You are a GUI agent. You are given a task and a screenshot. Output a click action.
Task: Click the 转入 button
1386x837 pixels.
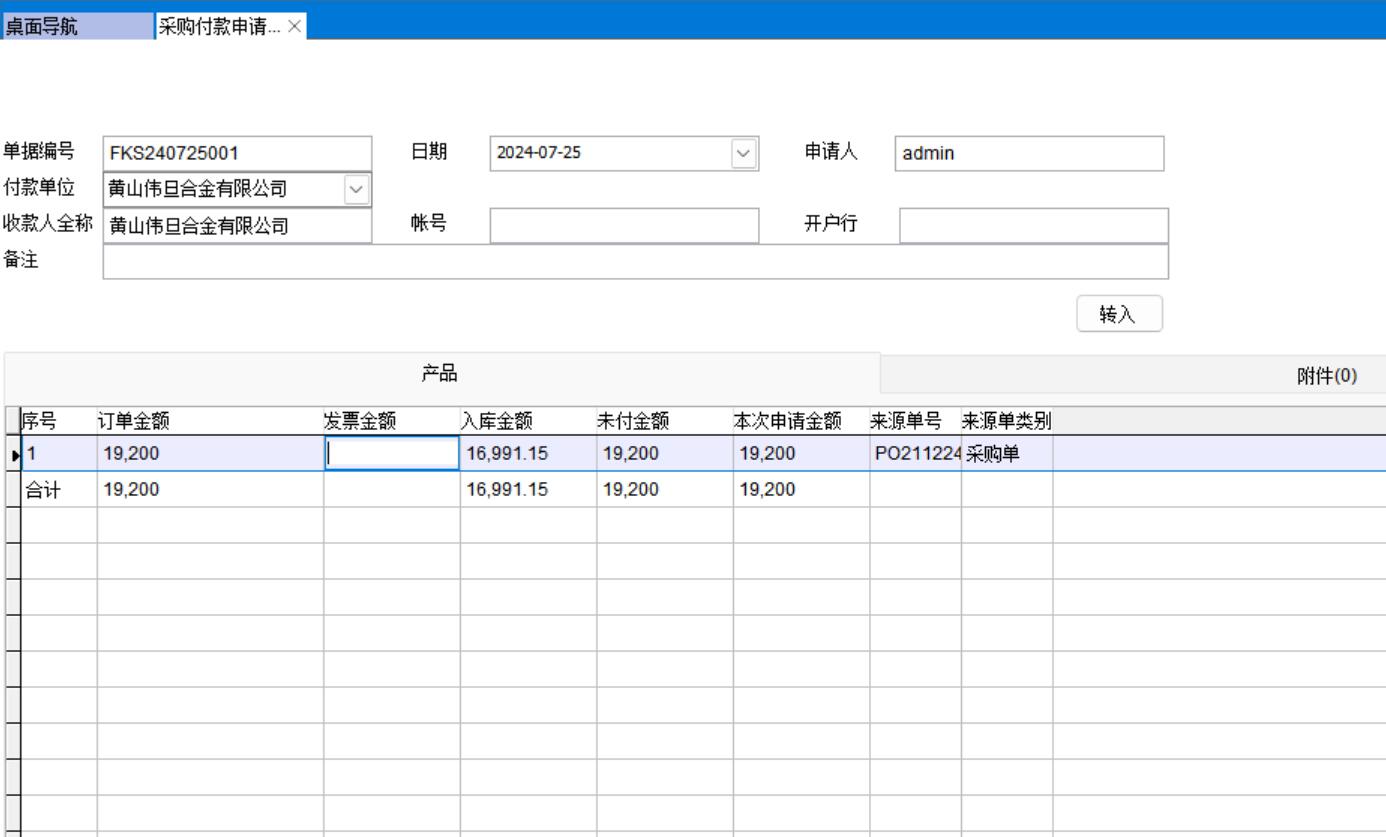click(1119, 314)
